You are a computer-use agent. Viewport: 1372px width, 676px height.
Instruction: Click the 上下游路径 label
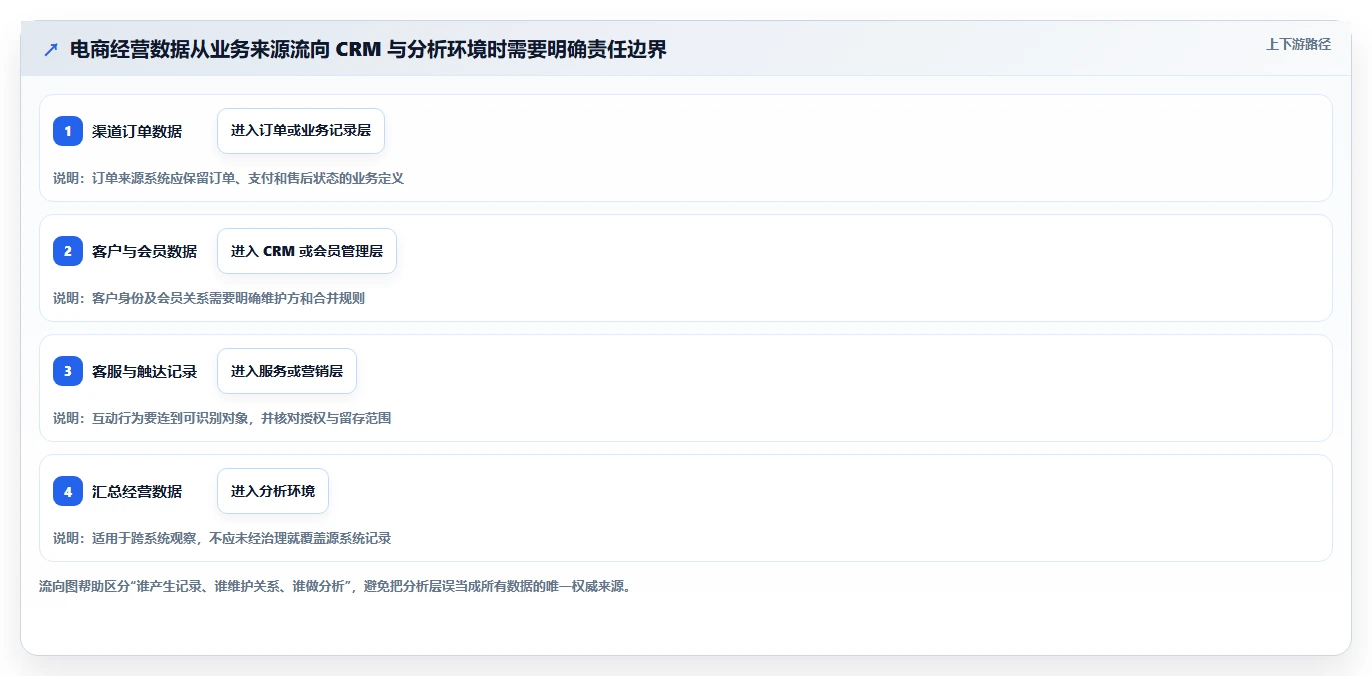point(1298,44)
